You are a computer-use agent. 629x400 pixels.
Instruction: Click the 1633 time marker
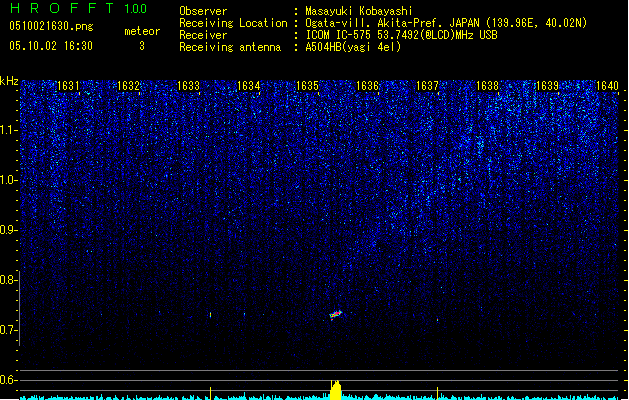pos(188,86)
